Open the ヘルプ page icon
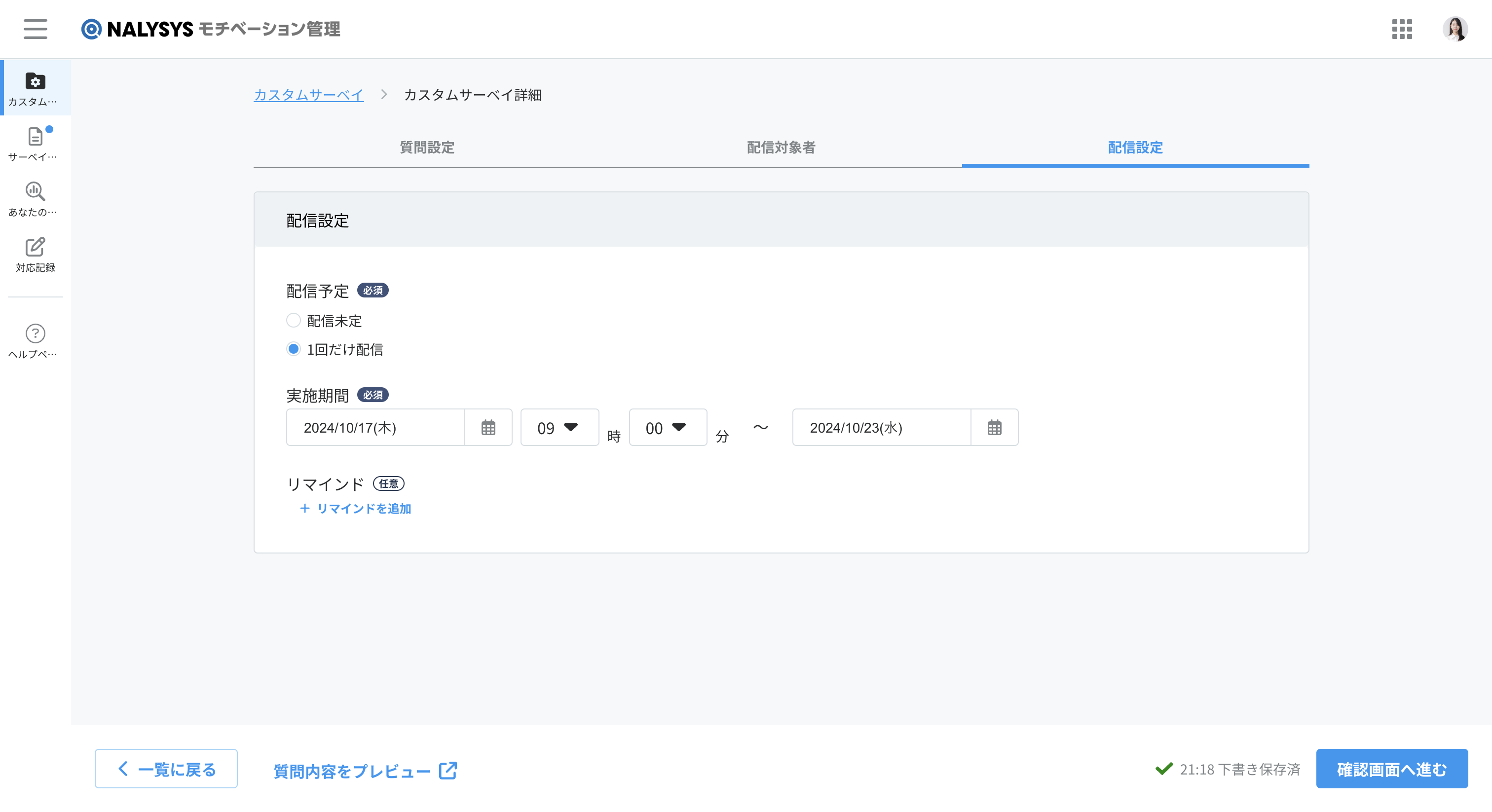Viewport: 1492px width, 812px height. click(36, 341)
